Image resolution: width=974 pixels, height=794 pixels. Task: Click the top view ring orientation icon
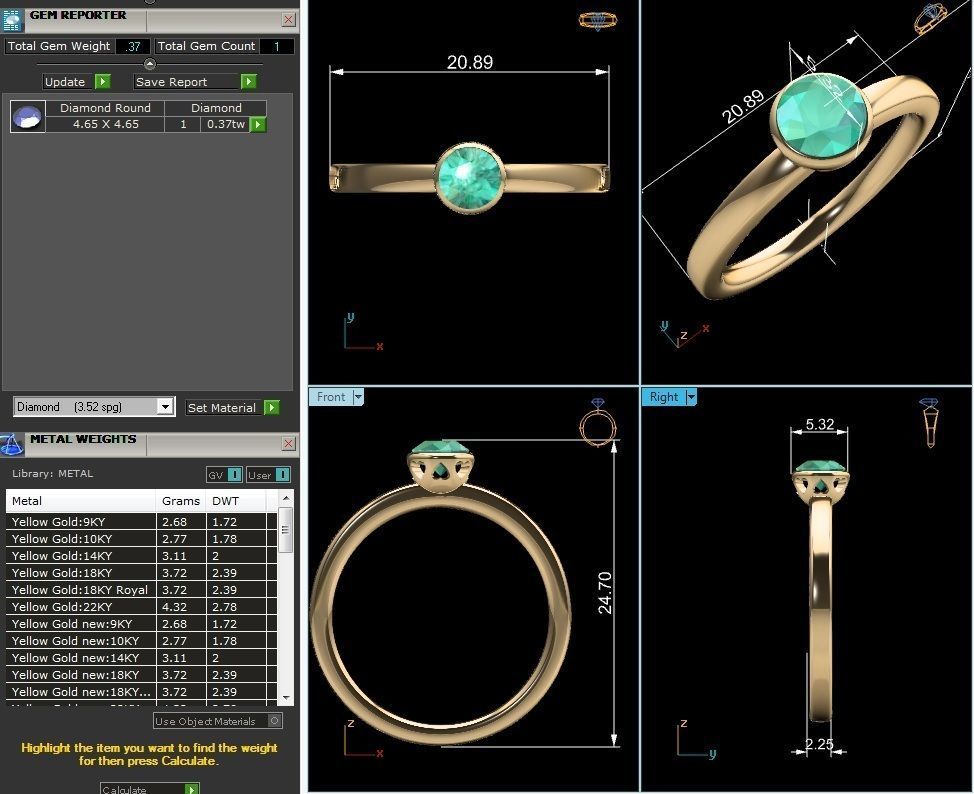(598, 21)
